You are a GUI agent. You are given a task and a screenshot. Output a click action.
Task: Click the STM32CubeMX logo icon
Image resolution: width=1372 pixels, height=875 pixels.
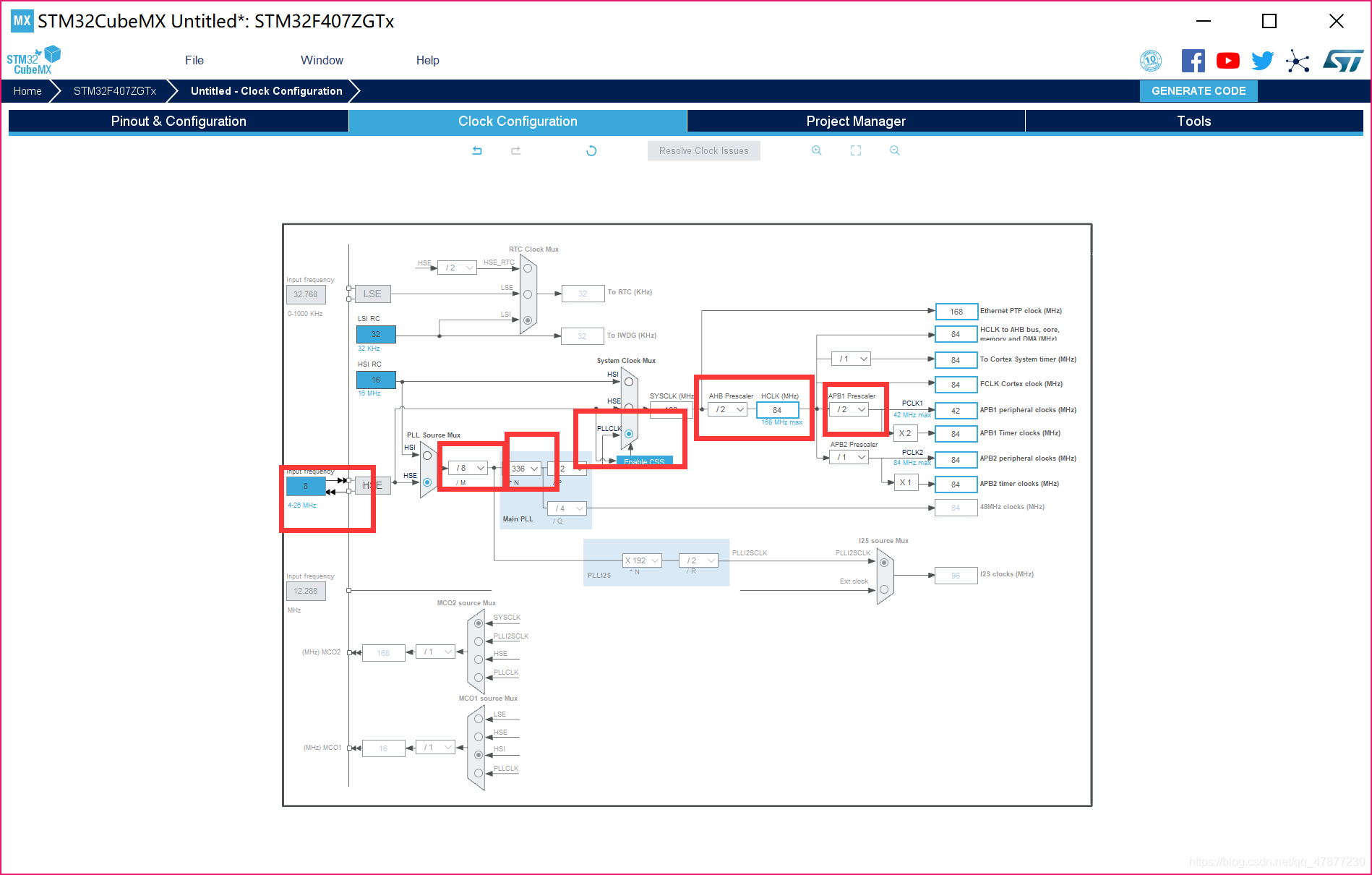click(33, 60)
